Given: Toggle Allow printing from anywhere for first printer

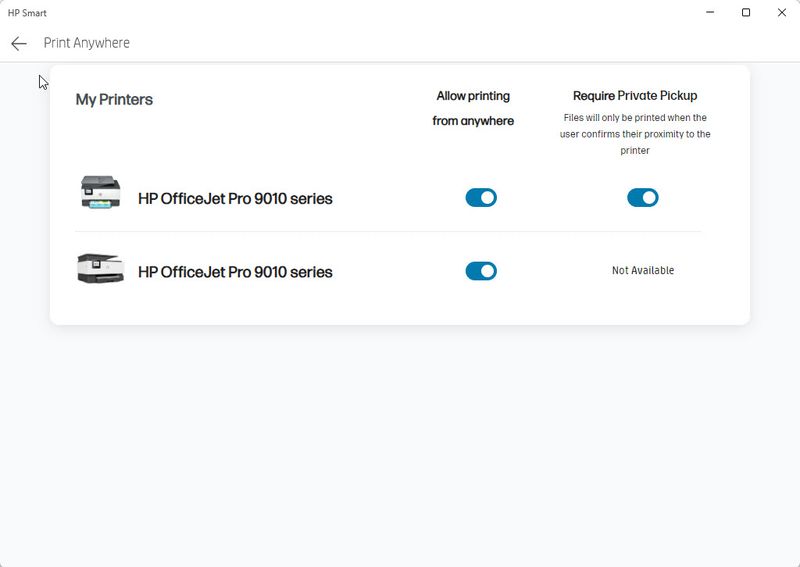Looking at the screenshot, I should pos(481,198).
